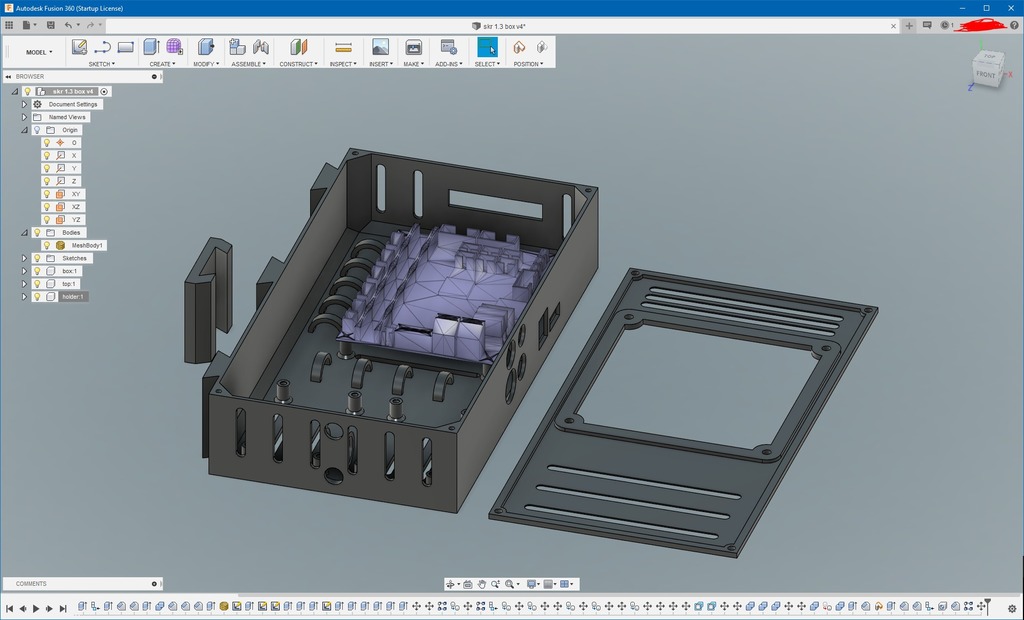1024x620 pixels.
Task: Click the Scripts and Add-Ins icon
Action: click(449, 47)
